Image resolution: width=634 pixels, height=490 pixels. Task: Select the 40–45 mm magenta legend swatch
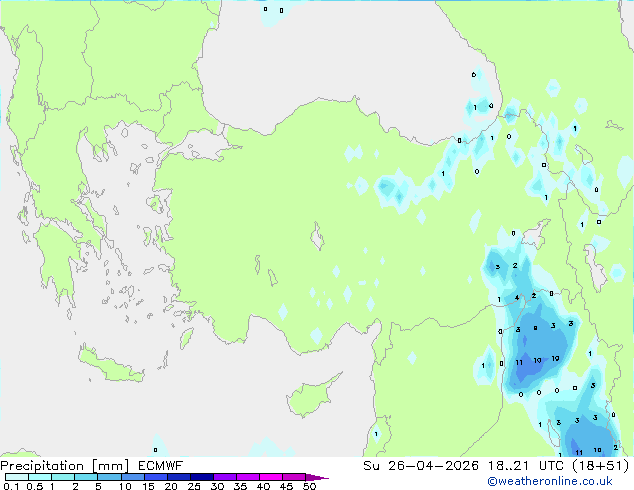[x=271, y=477]
